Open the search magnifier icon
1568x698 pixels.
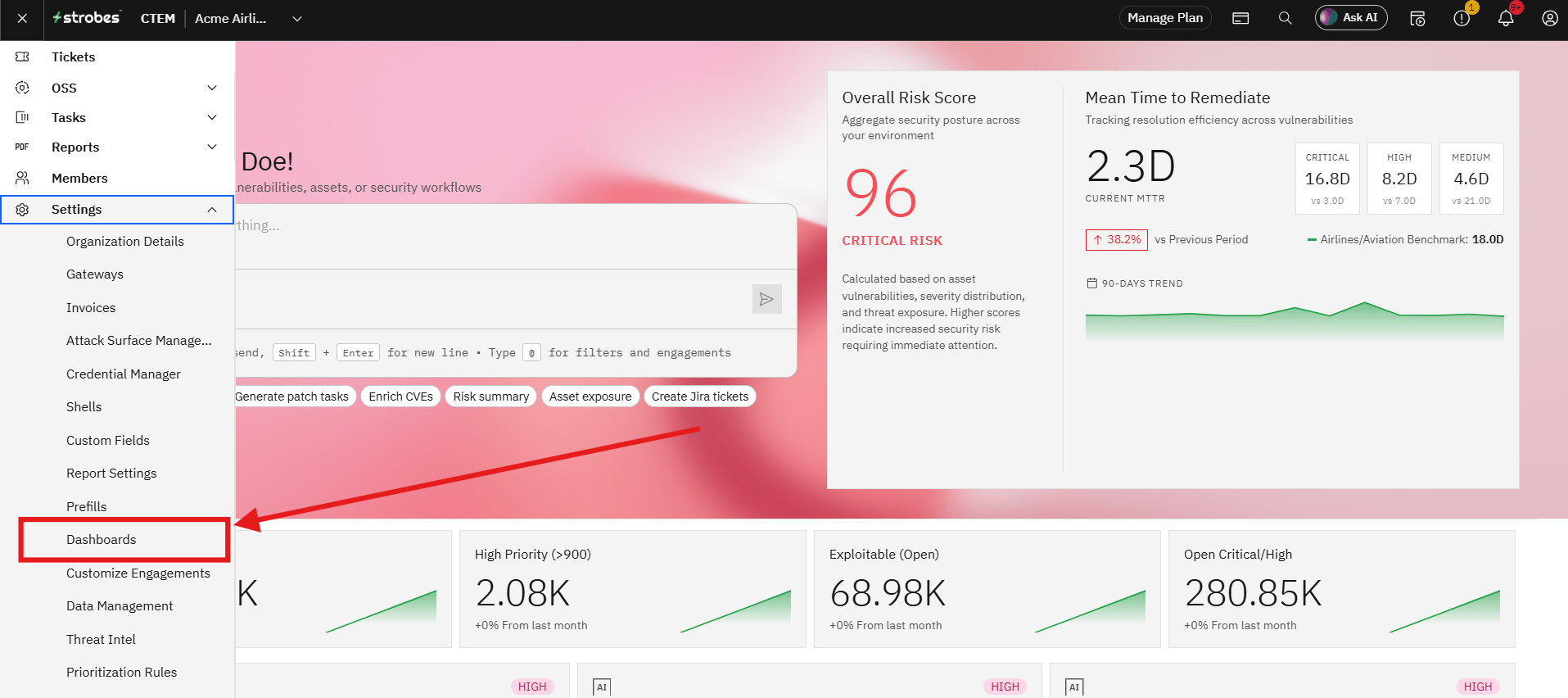pyautogui.click(x=1286, y=18)
